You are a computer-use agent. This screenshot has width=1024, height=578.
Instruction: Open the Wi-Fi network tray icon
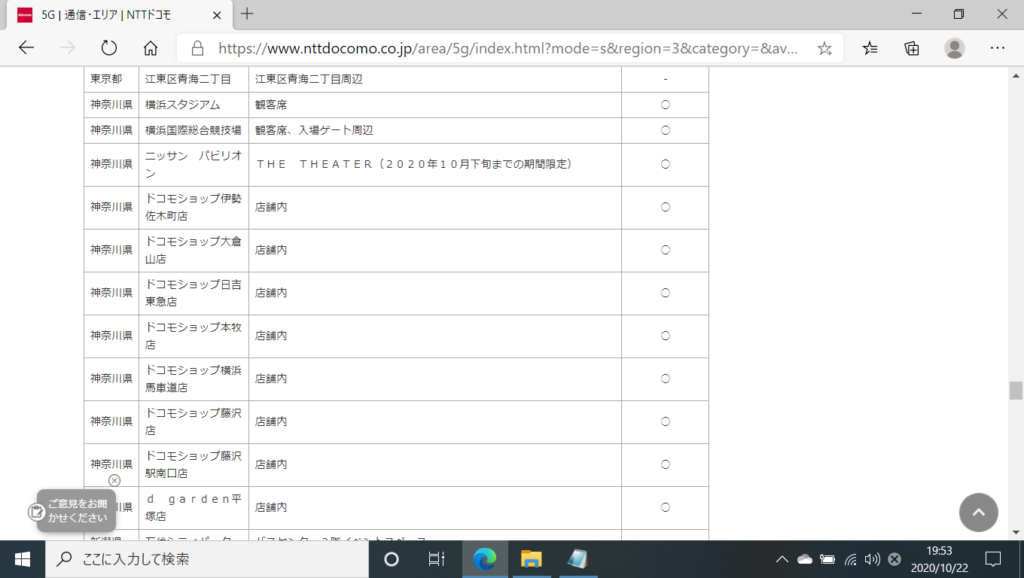click(x=850, y=560)
